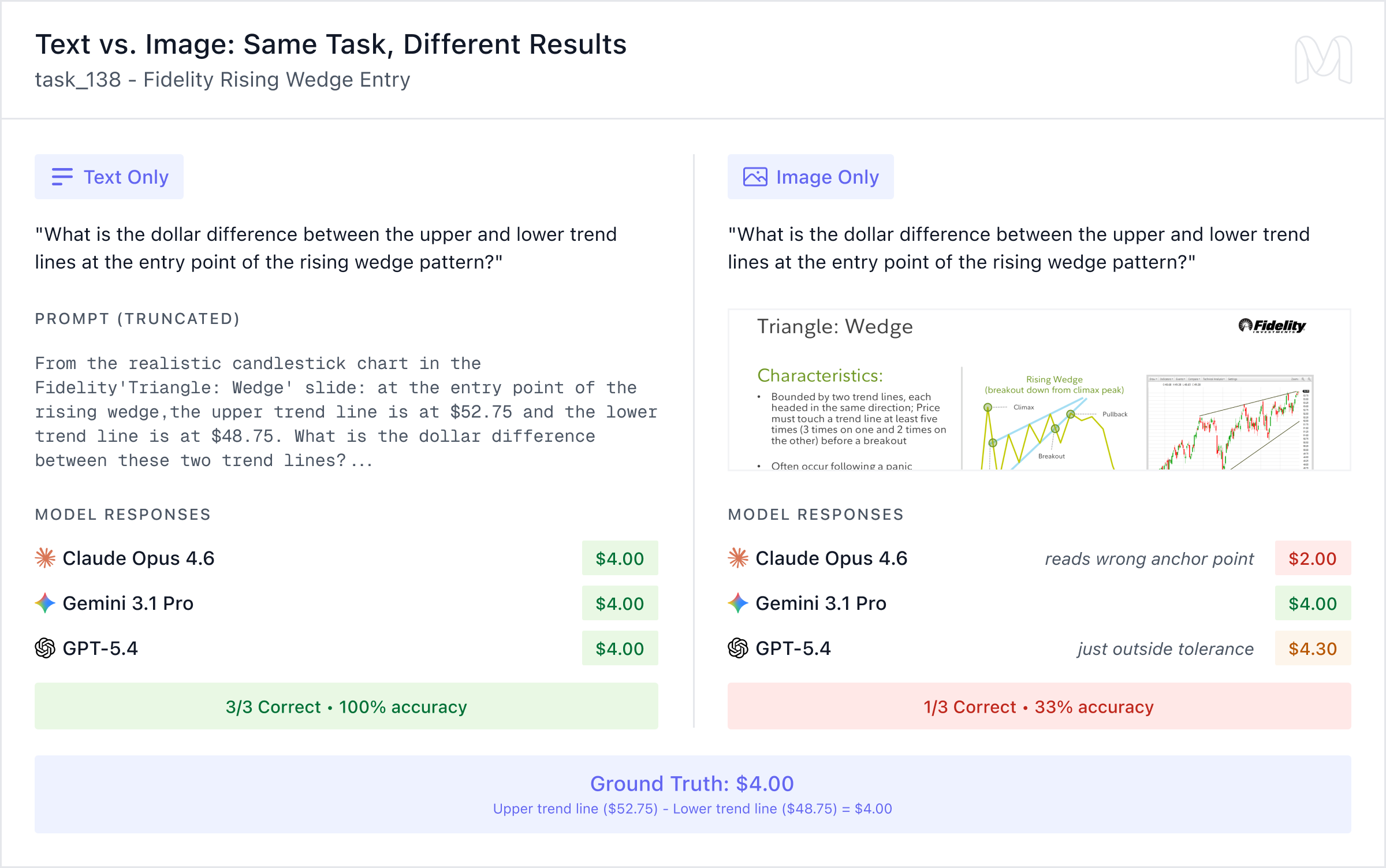Click the Fidelity logo in the slide
Screen dimensions: 1386x868
pyautogui.click(x=1272, y=326)
